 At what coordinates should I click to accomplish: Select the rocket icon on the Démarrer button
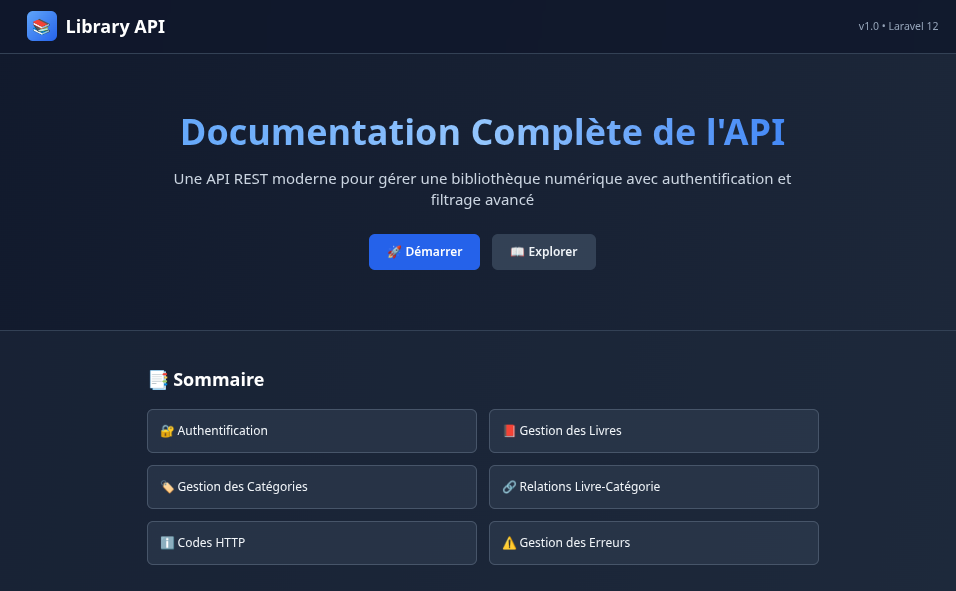[x=392, y=252]
